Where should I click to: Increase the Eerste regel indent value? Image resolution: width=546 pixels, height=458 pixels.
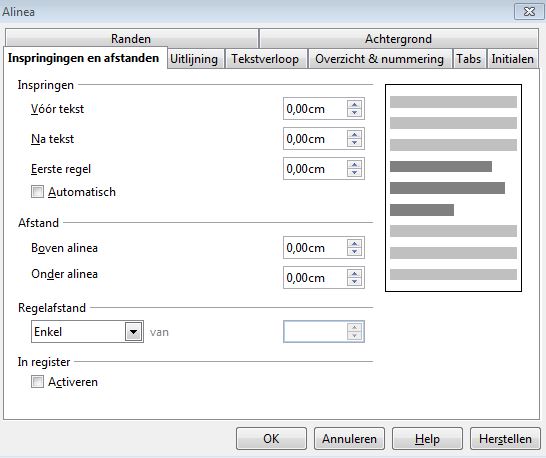click(x=354, y=165)
